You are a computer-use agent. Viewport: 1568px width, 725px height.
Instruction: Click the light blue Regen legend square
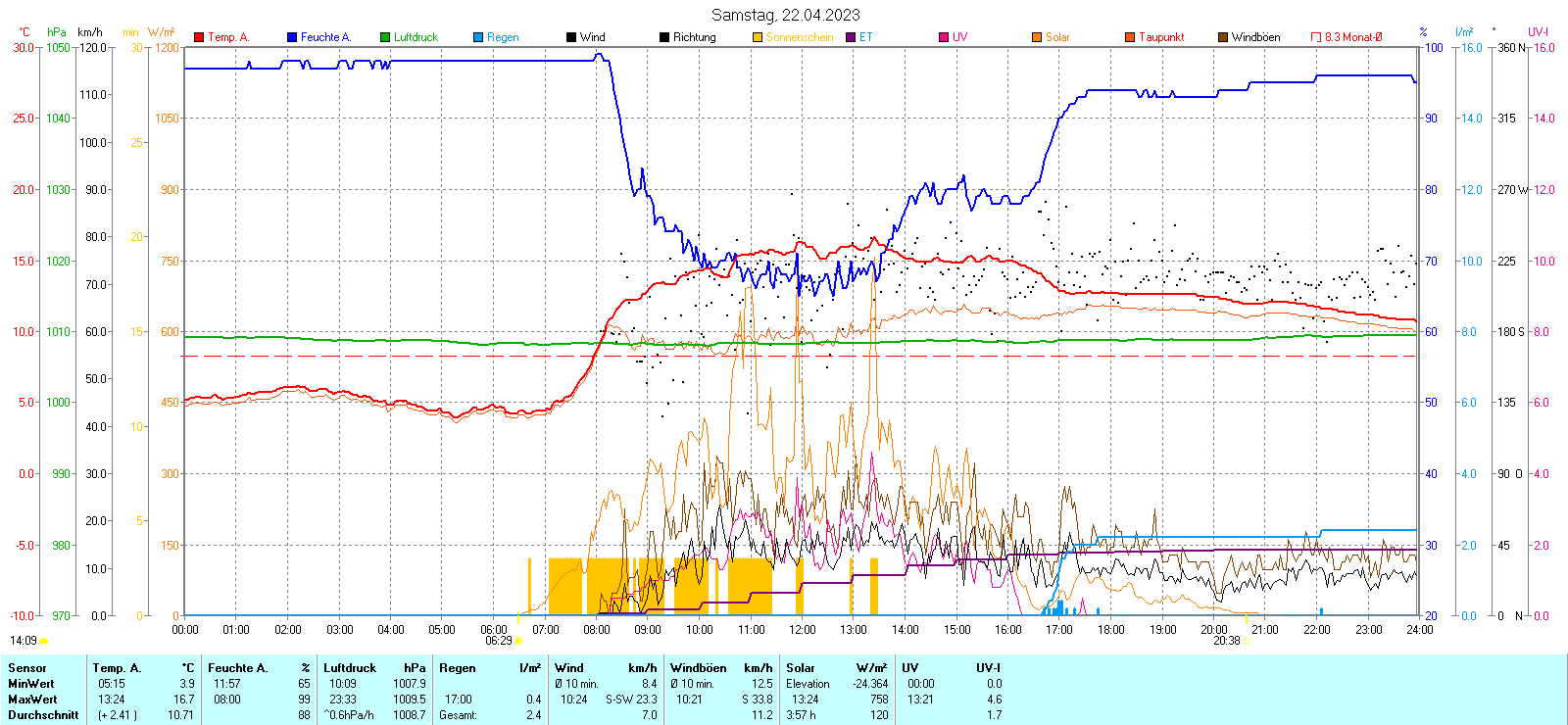coord(478,37)
